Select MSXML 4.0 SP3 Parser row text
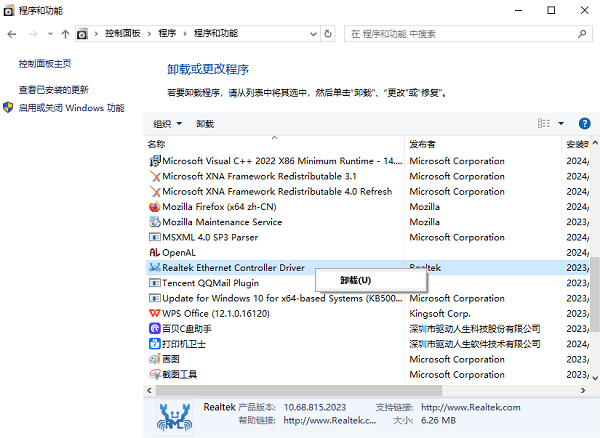This screenshot has width=600, height=438. tap(210, 237)
